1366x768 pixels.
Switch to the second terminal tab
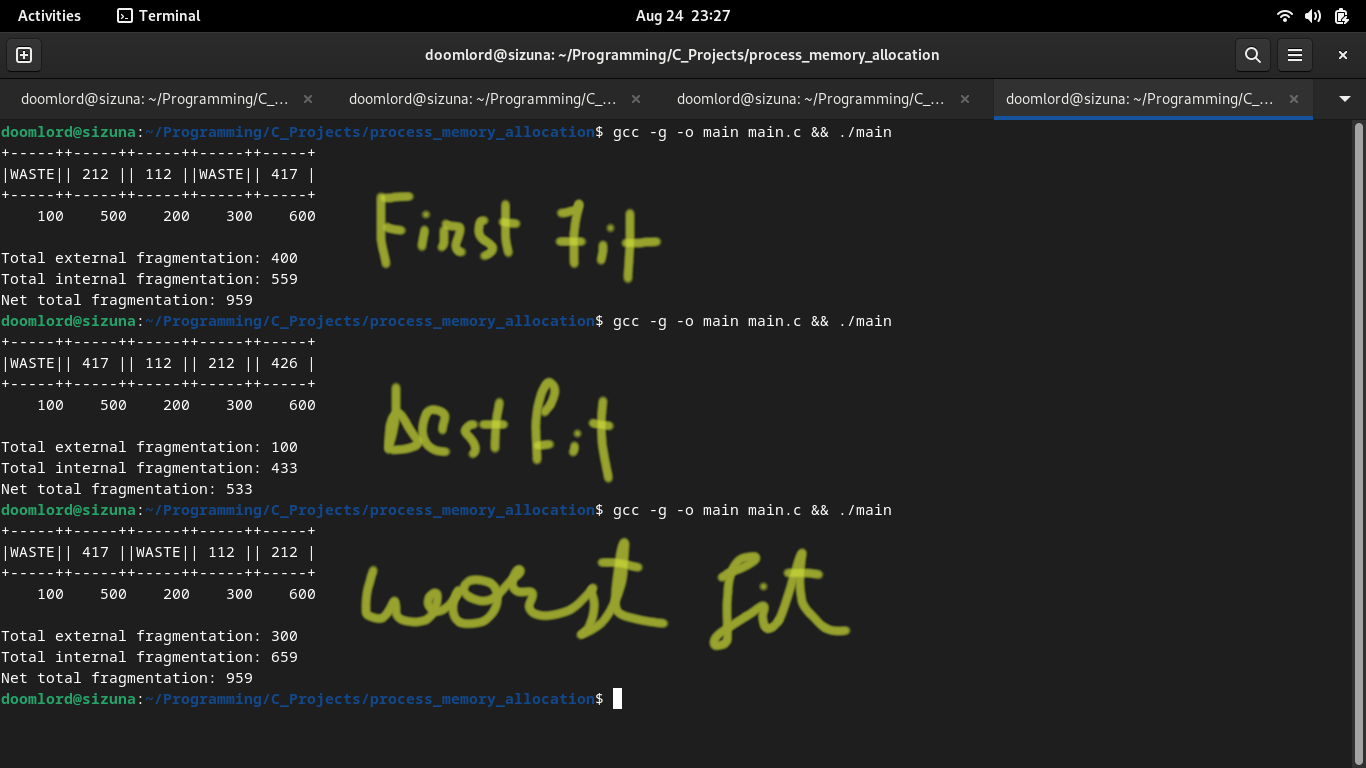click(483, 99)
